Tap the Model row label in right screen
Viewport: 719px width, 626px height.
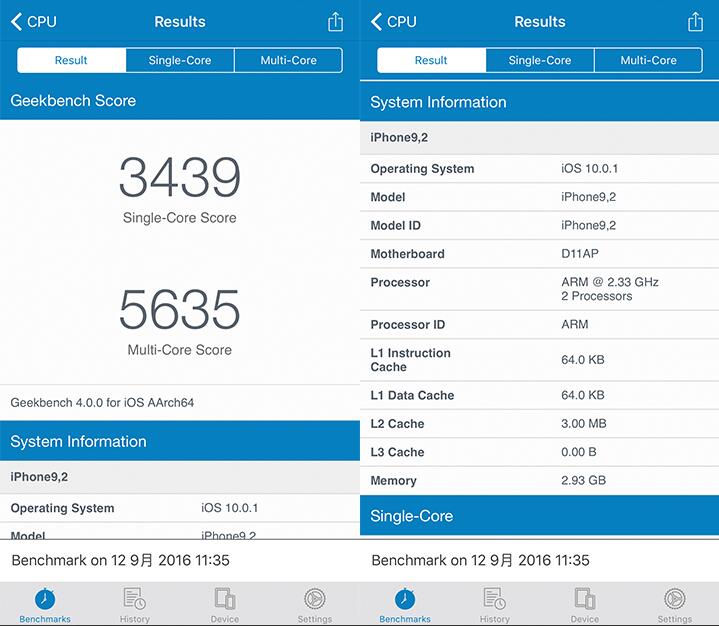tap(388, 197)
